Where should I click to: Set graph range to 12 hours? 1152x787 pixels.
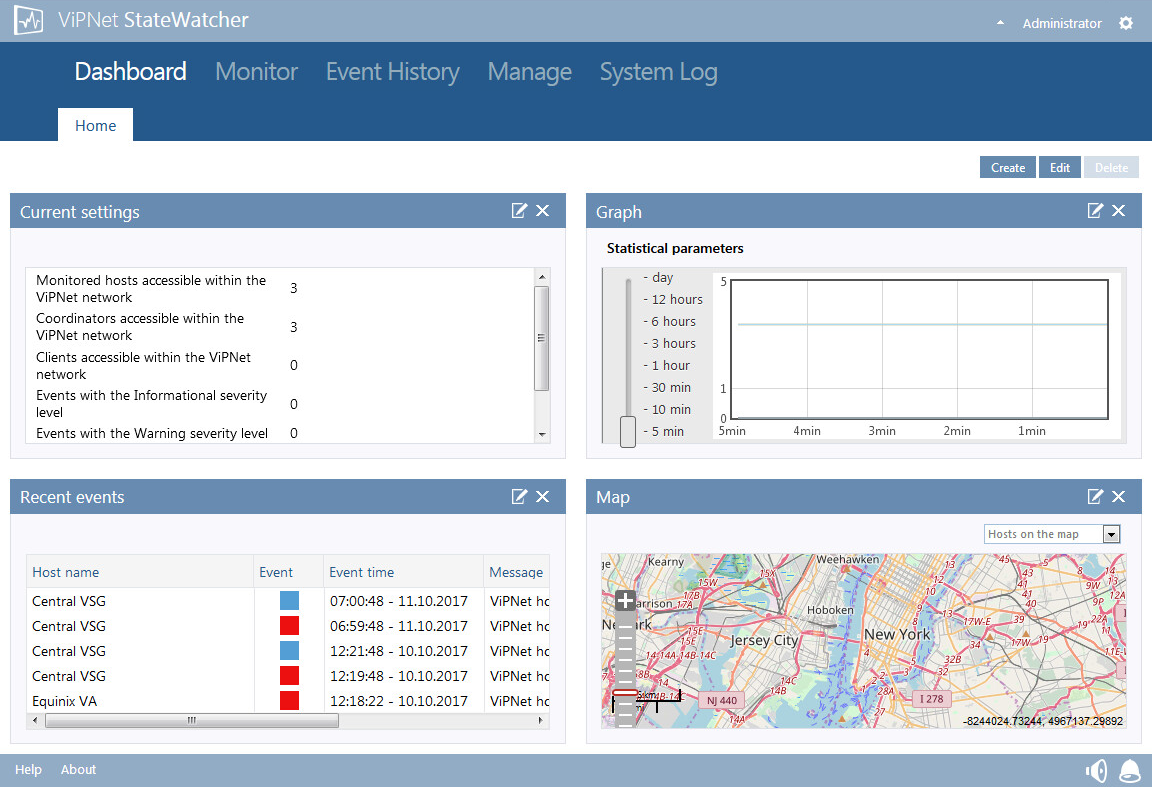click(677, 299)
